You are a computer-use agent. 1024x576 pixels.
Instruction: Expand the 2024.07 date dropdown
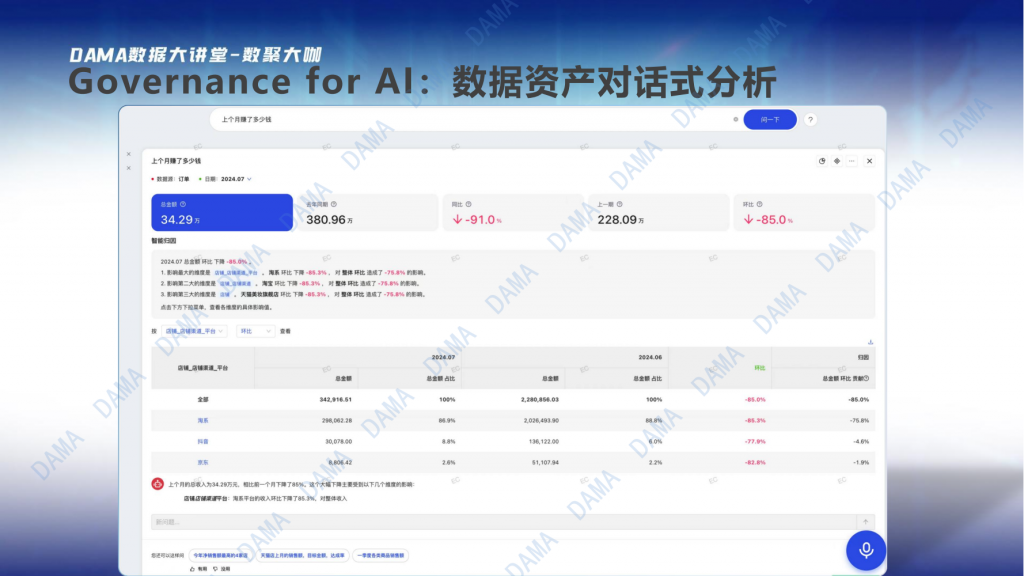pyautogui.click(x=236, y=179)
